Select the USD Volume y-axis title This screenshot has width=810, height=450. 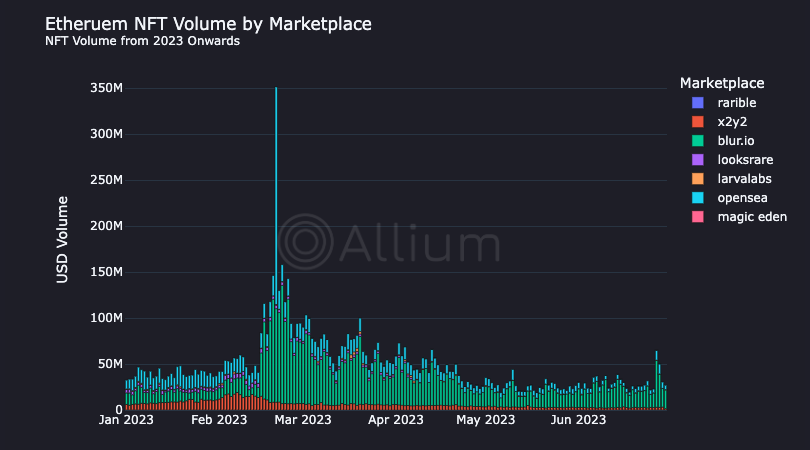(62, 240)
